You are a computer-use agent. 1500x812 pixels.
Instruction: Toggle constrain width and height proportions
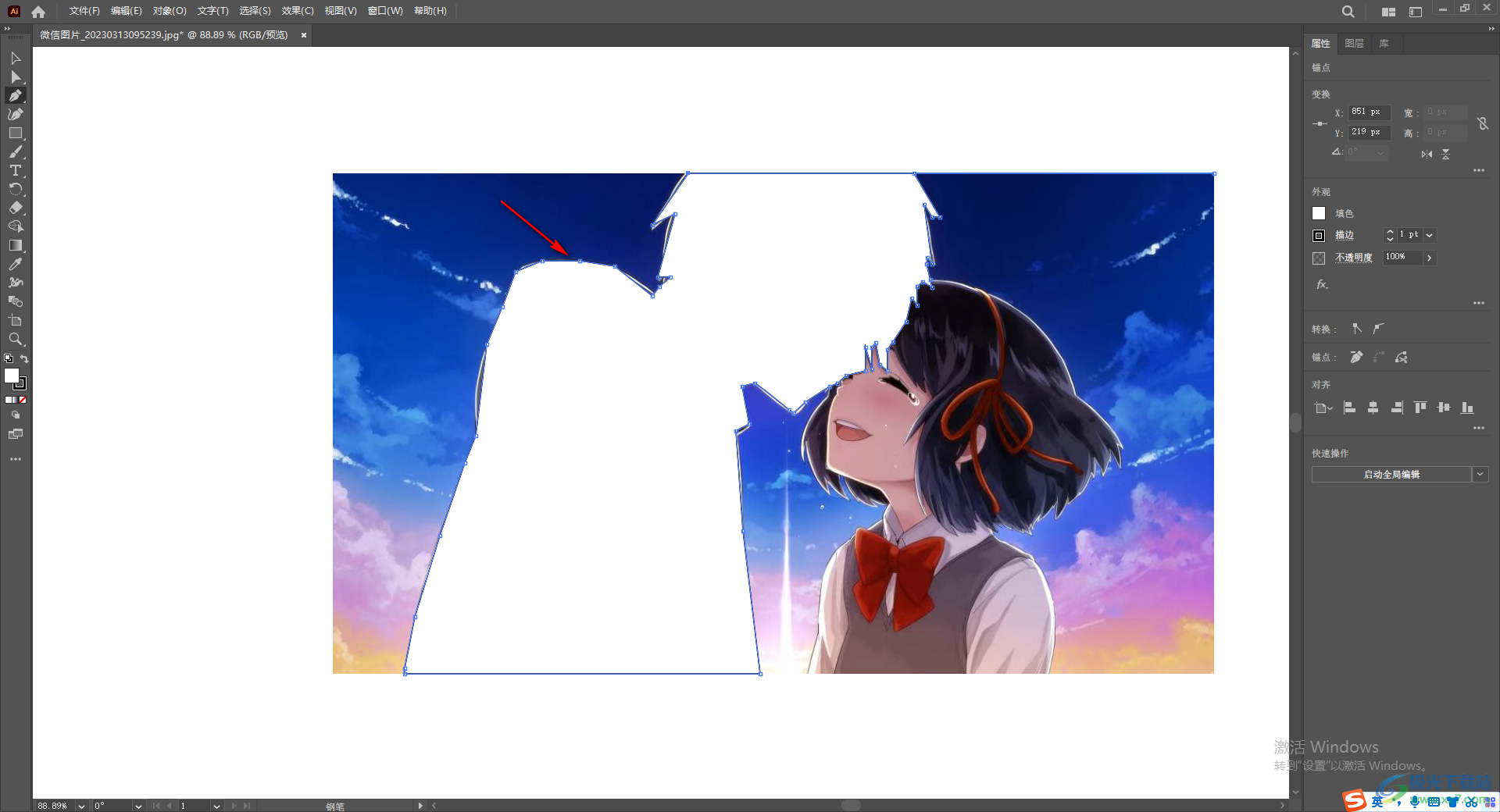1483,123
